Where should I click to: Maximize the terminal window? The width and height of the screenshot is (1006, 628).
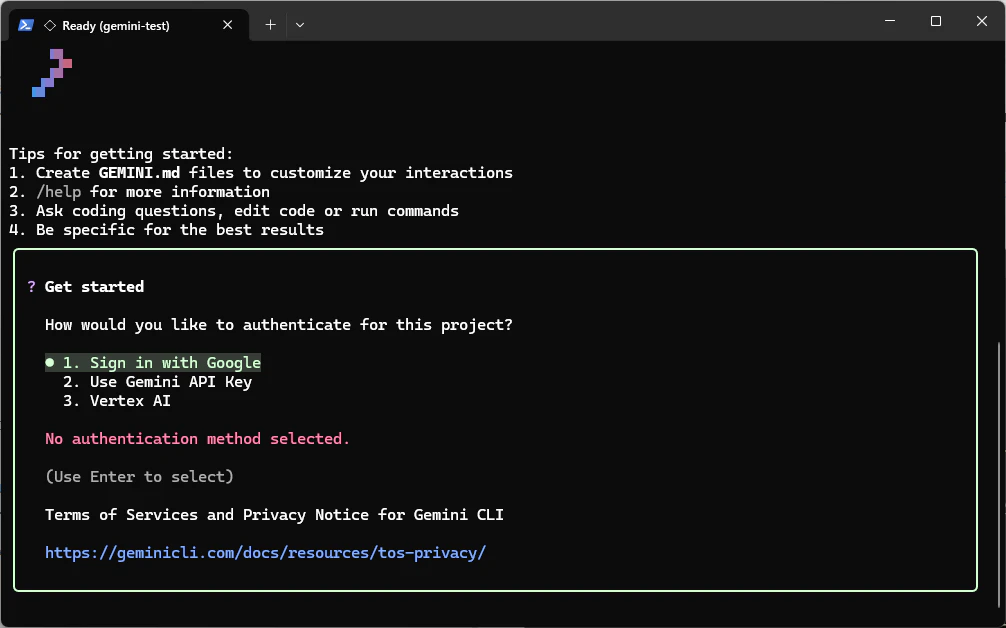click(936, 21)
